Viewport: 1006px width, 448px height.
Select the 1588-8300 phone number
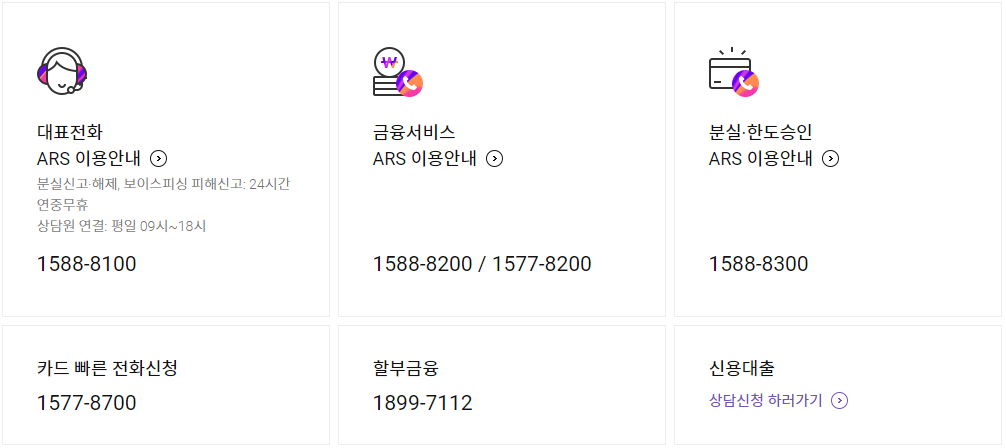pos(758,264)
